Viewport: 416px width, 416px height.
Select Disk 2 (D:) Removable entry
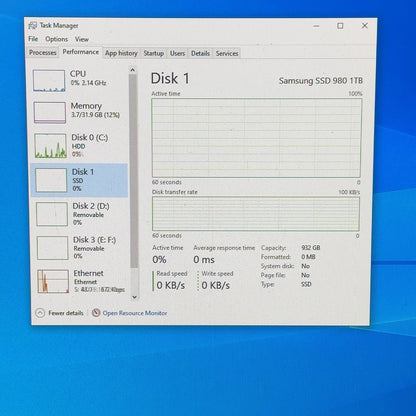coord(80,214)
